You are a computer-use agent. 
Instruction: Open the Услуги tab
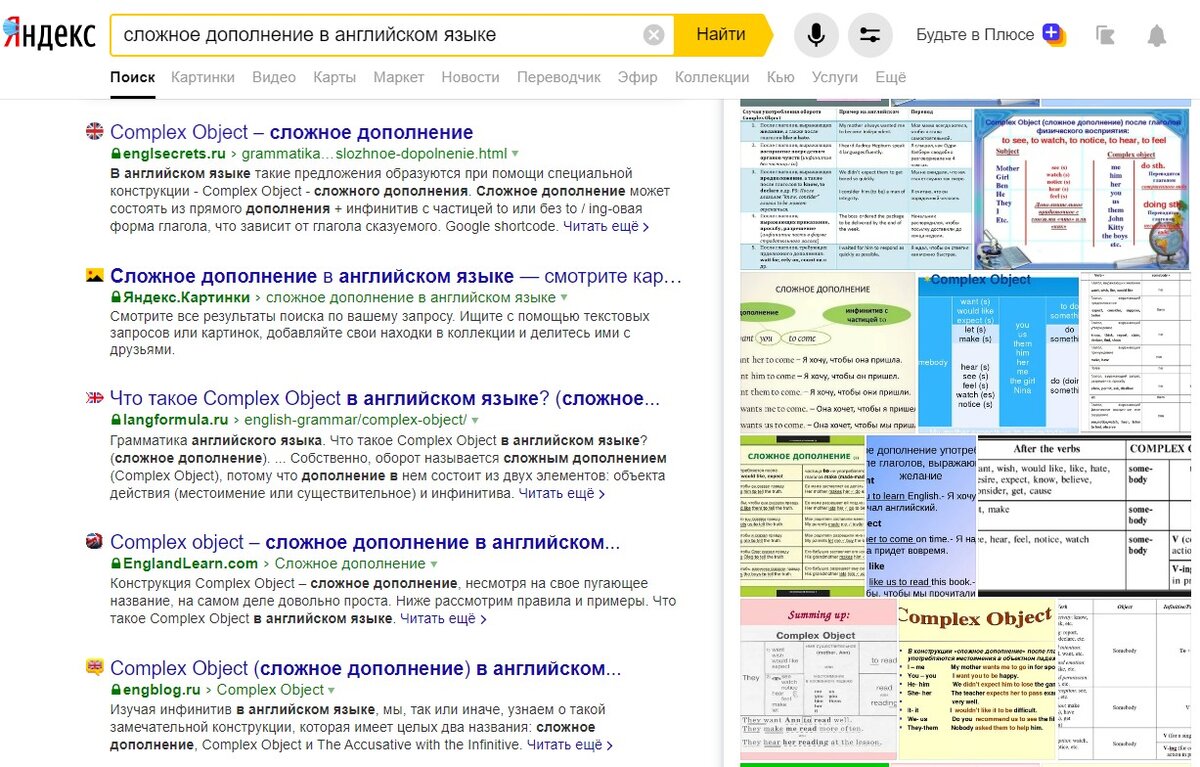[x=835, y=77]
